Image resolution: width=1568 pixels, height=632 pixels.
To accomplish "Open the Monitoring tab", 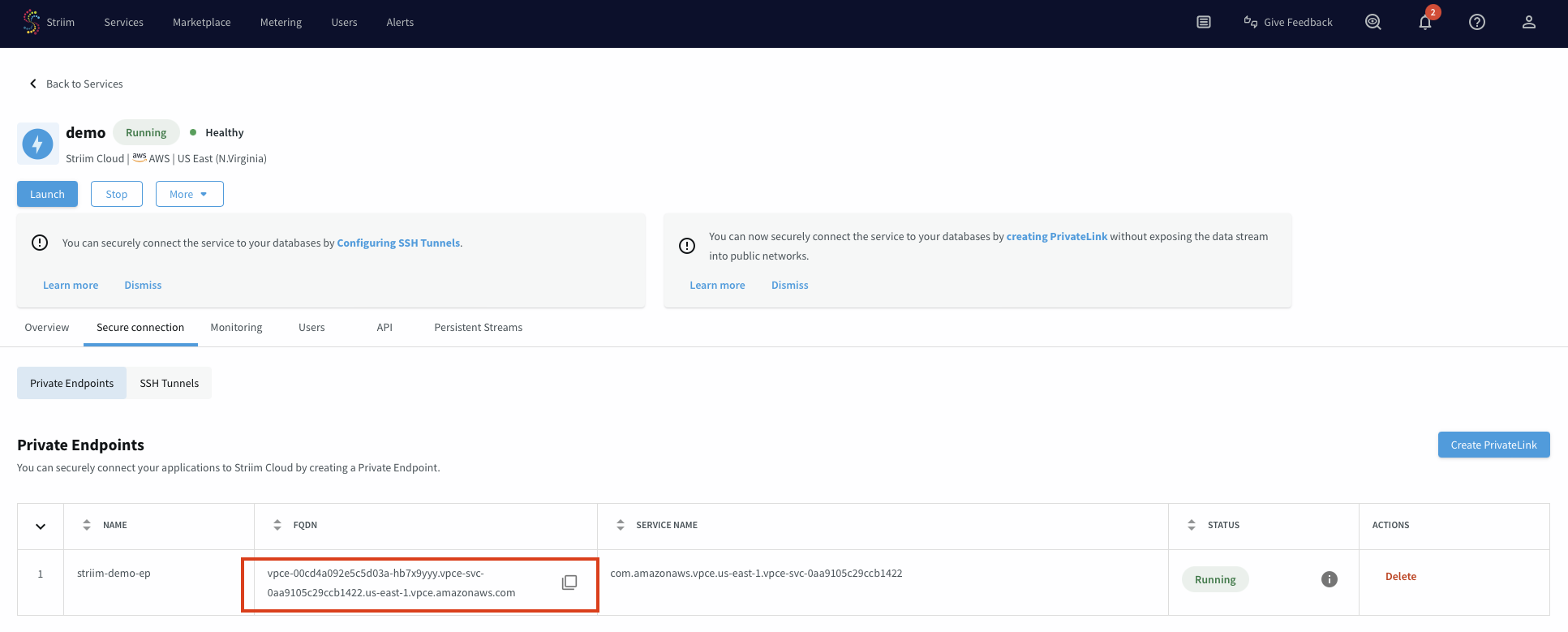I will 236,328.
